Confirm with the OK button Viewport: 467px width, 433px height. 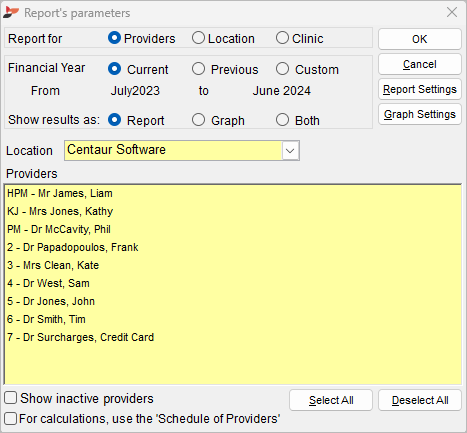[420, 39]
